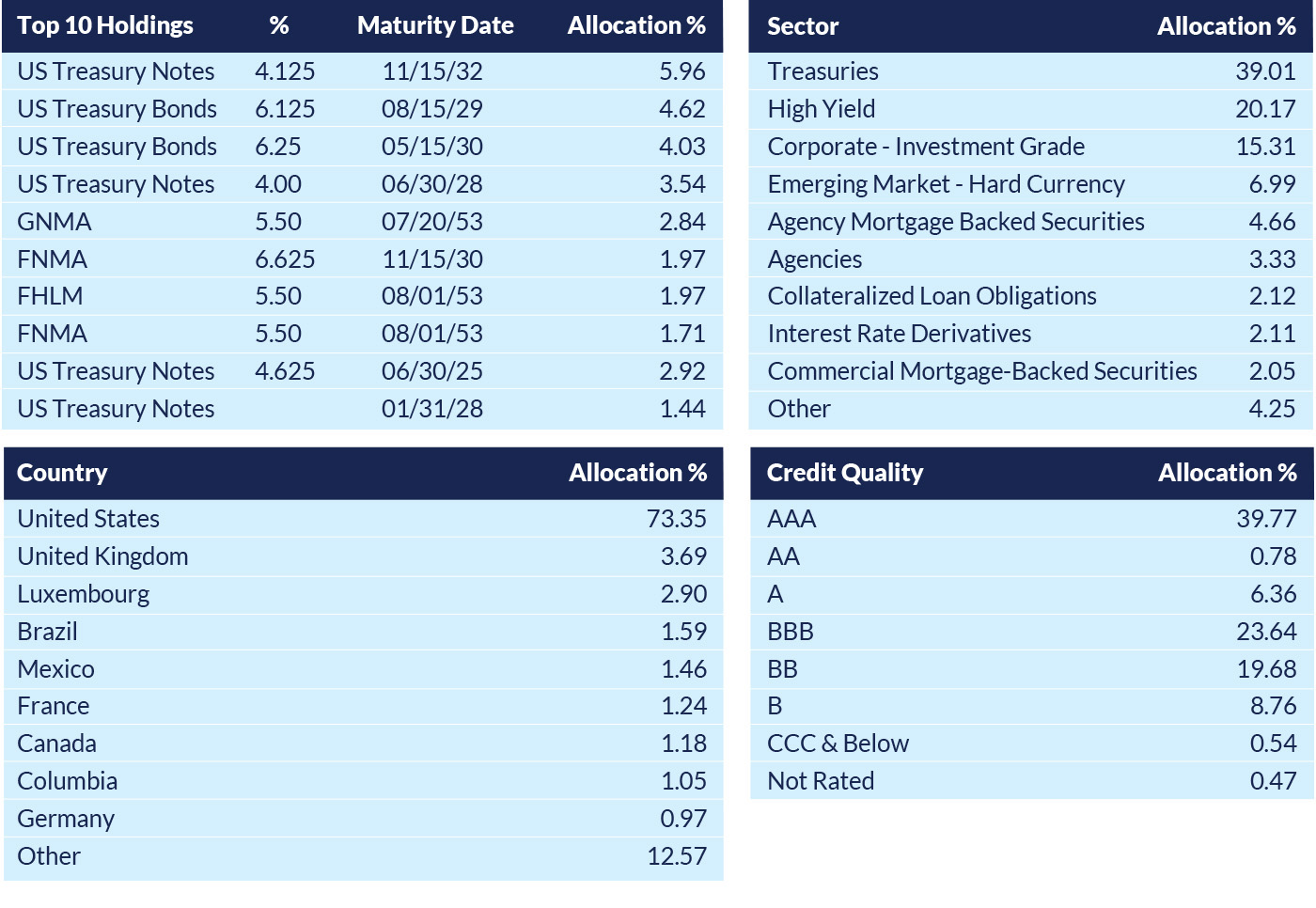Select the United Kingdom country row
Screen dimensions: 1316x908
[x=102, y=556]
